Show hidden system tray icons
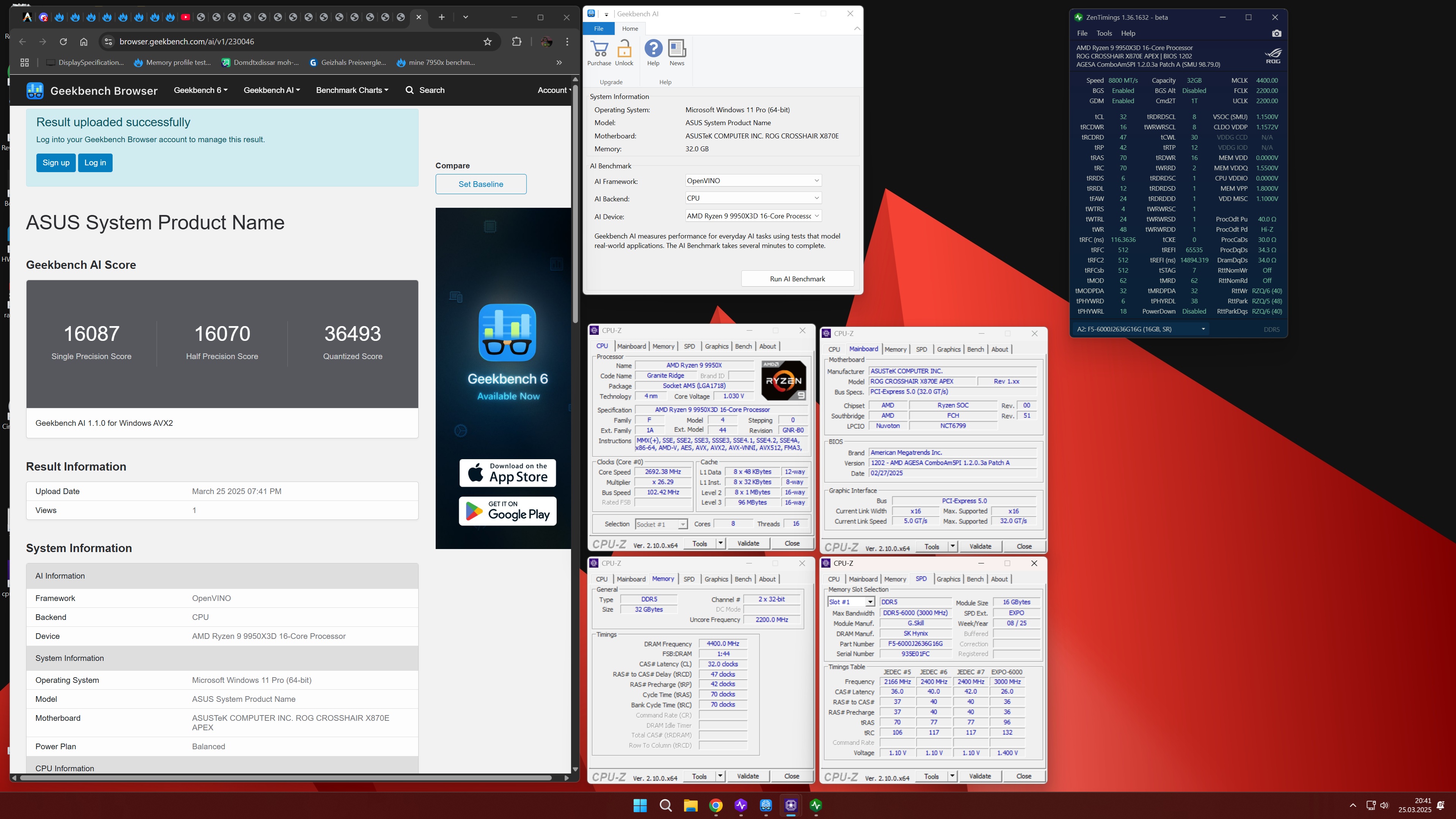 tap(1352, 805)
